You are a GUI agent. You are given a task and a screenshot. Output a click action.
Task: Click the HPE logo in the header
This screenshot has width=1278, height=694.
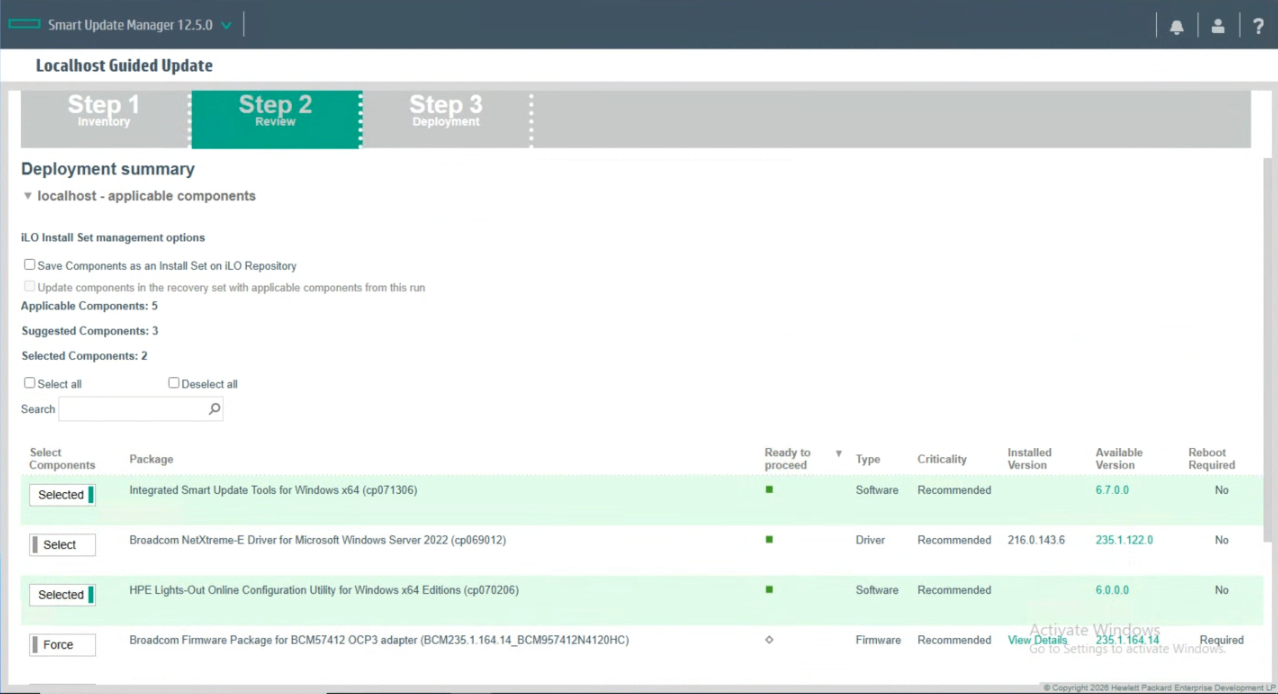(x=25, y=25)
